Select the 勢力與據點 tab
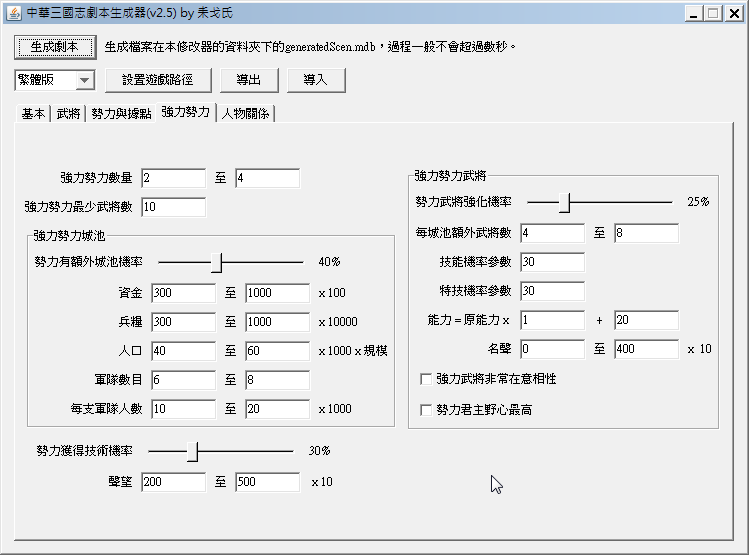The width and height of the screenshot is (749, 555). click(120, 114)
